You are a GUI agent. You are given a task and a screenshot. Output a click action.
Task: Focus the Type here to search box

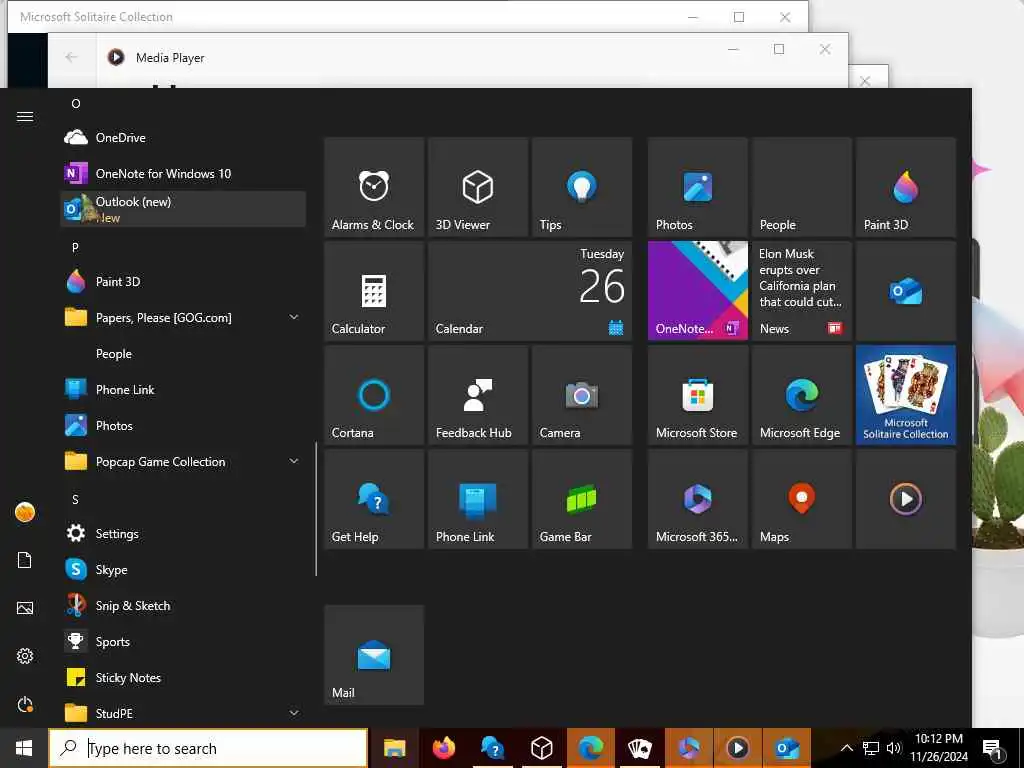tap(208, 748)
